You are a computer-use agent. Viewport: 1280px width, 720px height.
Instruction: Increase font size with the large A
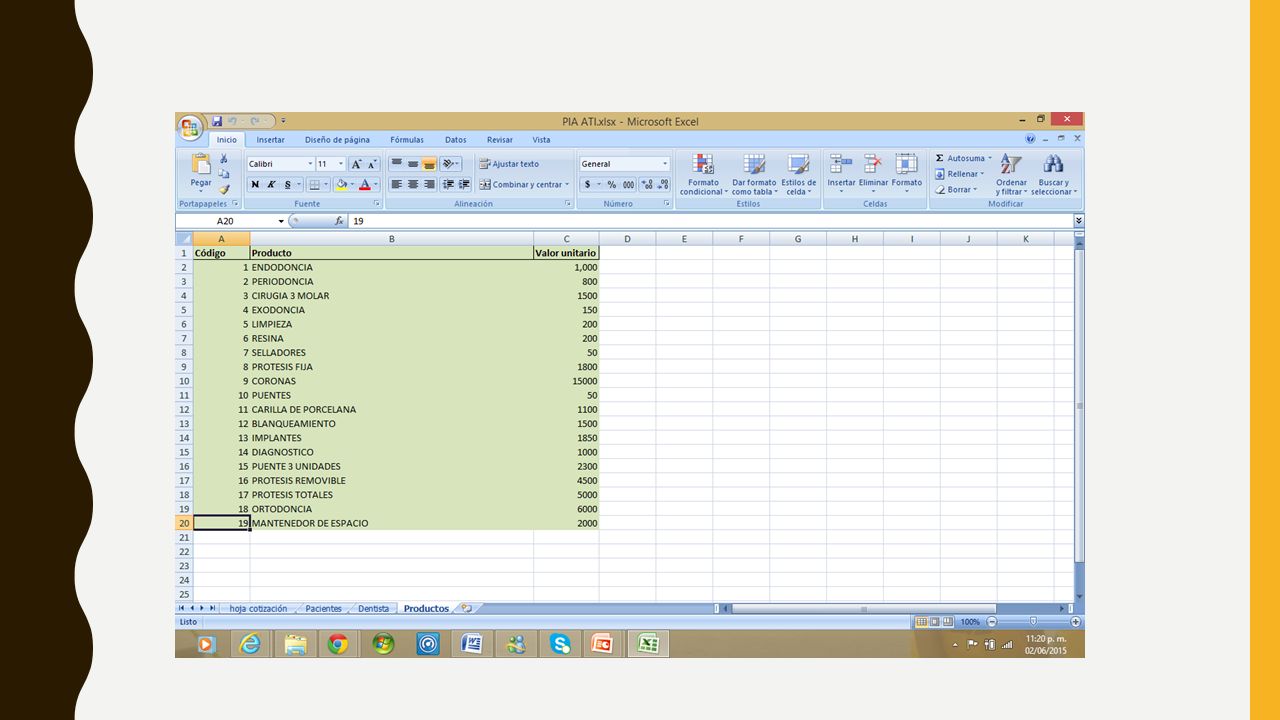tap(356, 164)
